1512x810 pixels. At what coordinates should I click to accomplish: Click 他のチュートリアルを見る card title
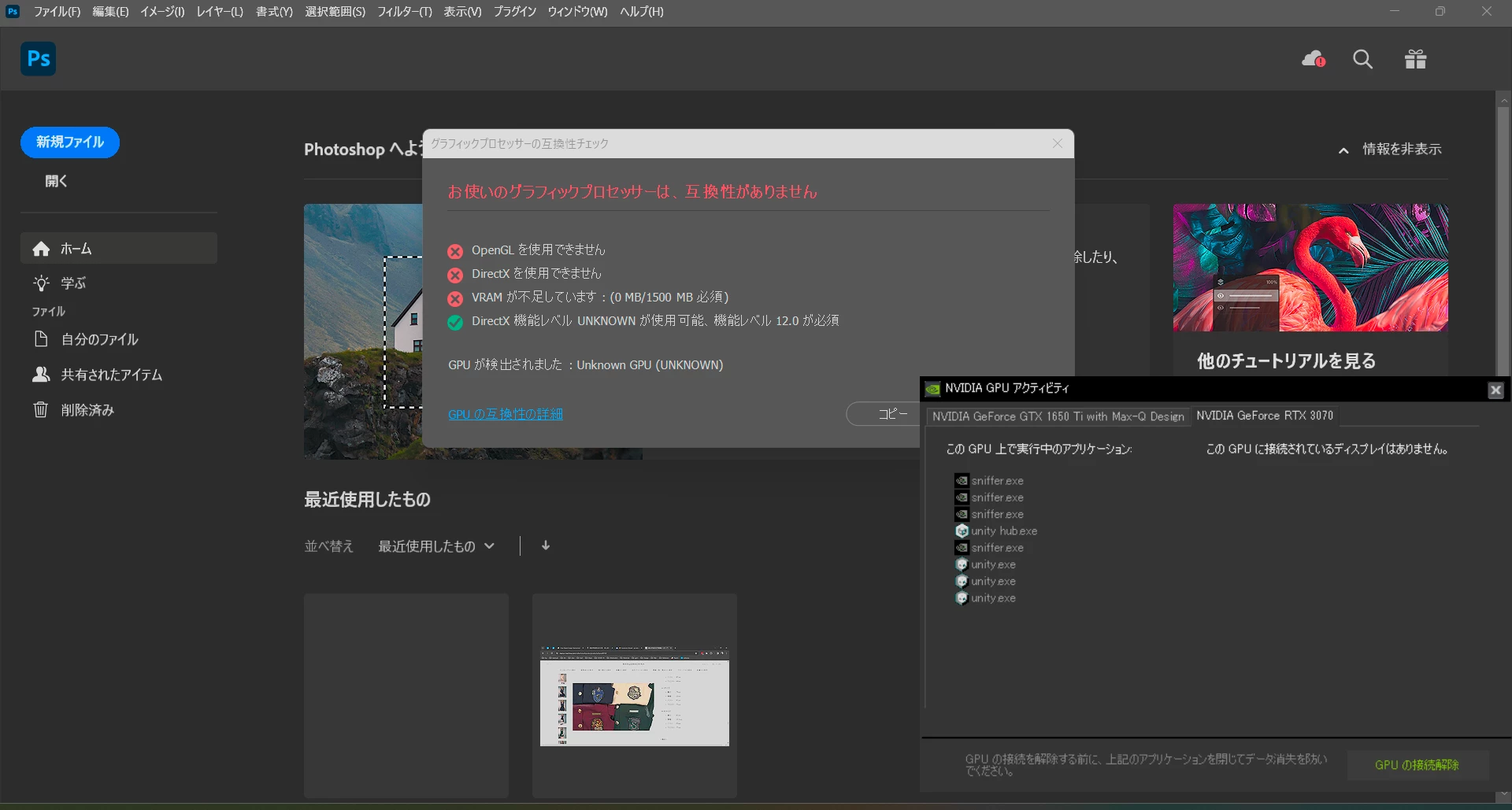pos(1287,361)
